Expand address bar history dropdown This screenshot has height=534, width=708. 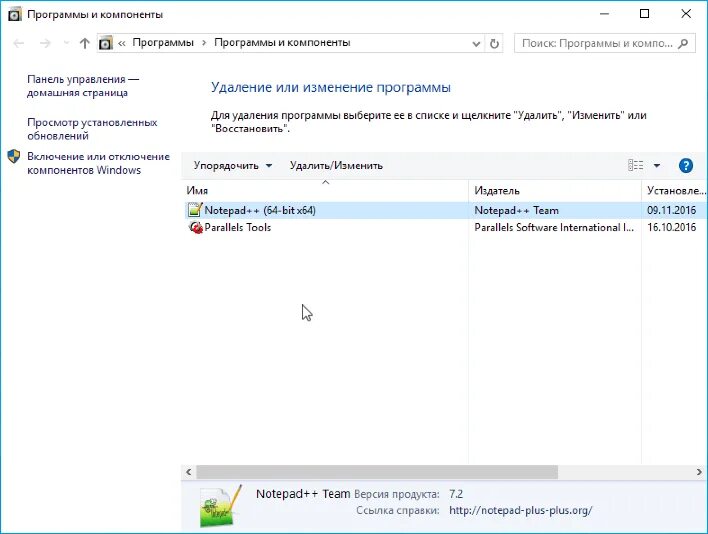(476, 44)
